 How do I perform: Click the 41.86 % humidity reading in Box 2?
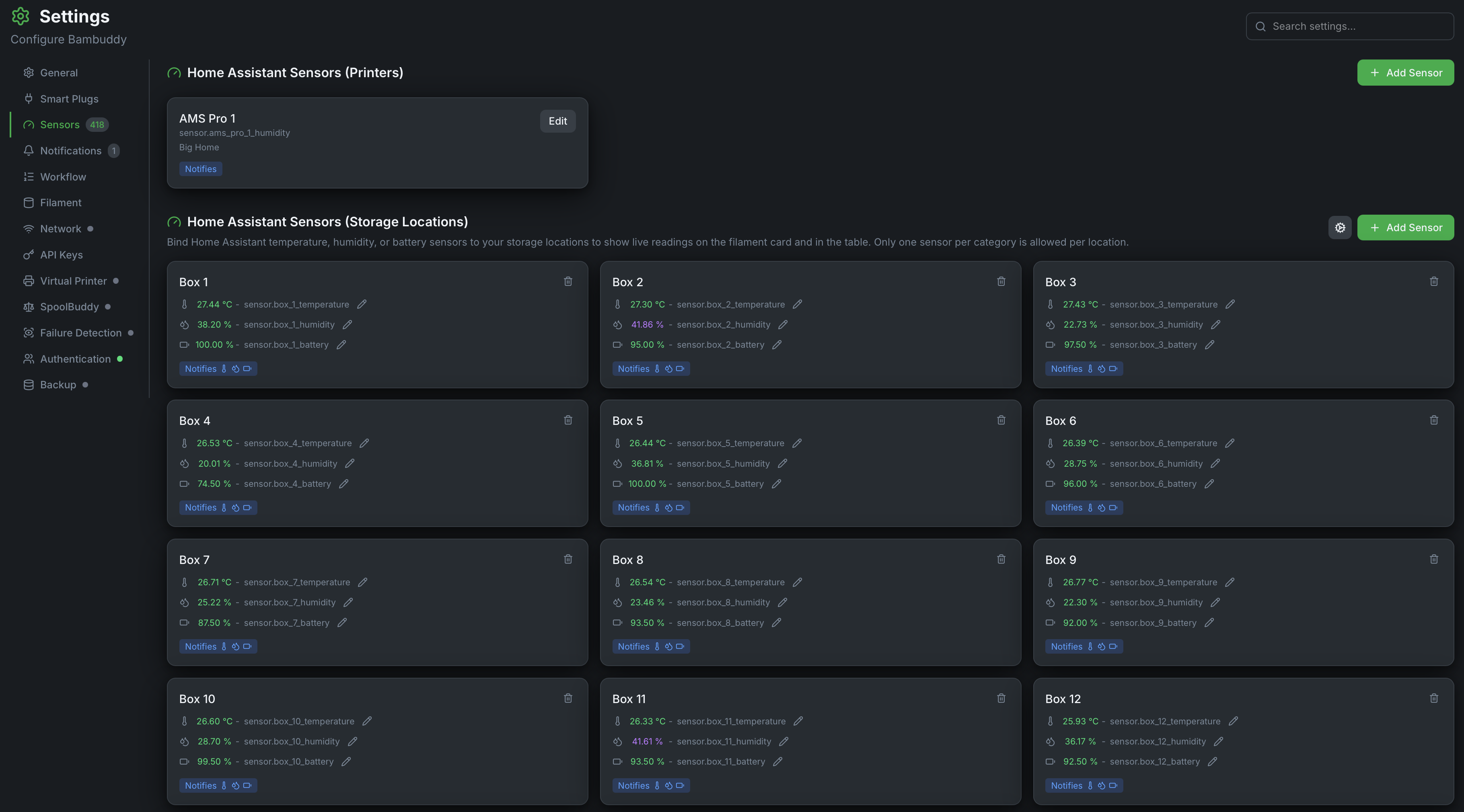pyautogui.click(x=647, y=325)
